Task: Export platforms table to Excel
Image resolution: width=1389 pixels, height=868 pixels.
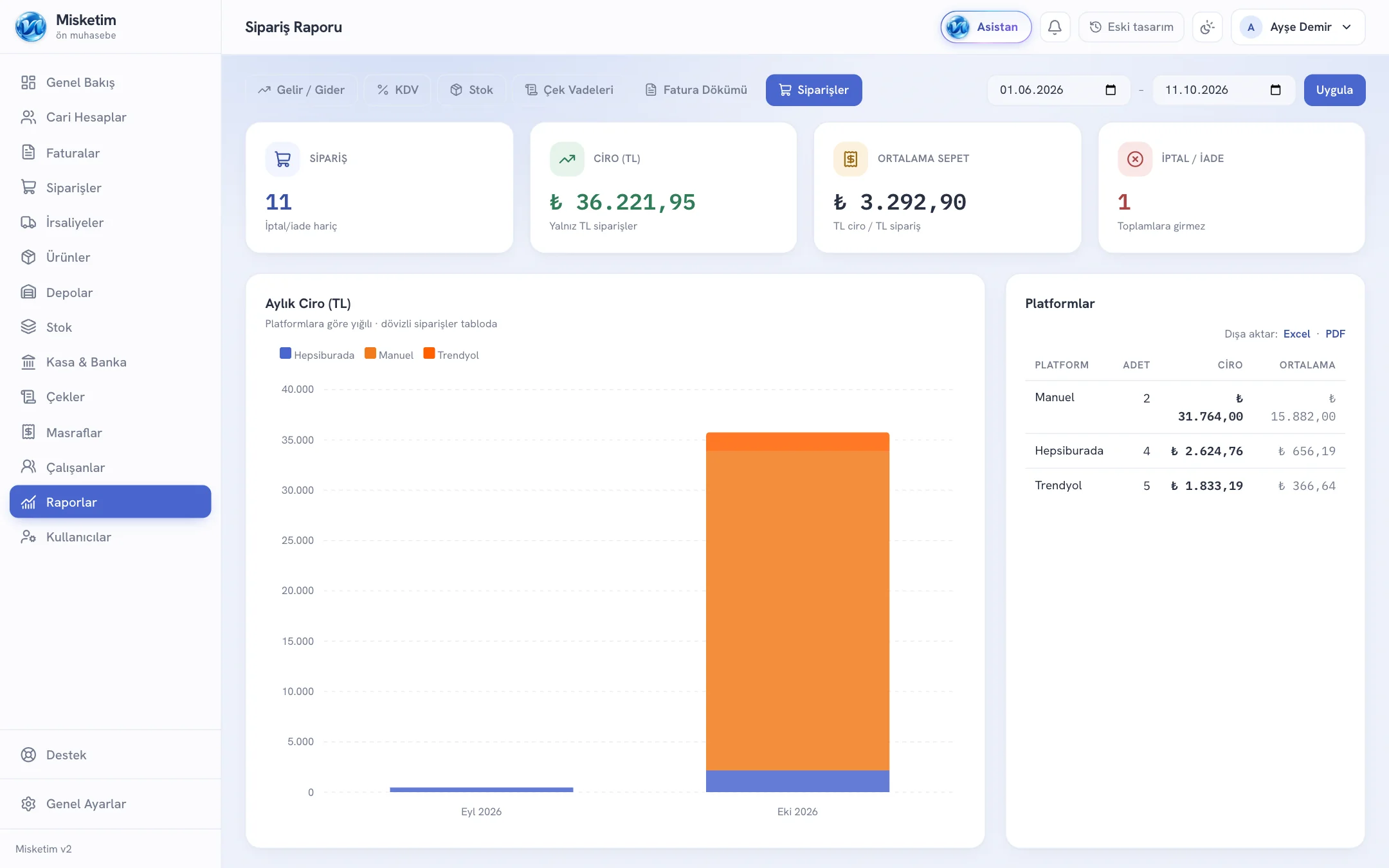Action: [1296, 334]
